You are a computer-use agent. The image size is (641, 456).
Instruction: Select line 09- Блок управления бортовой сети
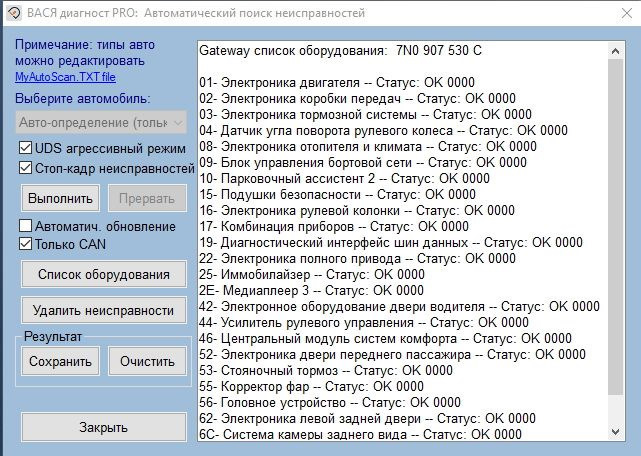pyautogui.click(x=363, y=162)
